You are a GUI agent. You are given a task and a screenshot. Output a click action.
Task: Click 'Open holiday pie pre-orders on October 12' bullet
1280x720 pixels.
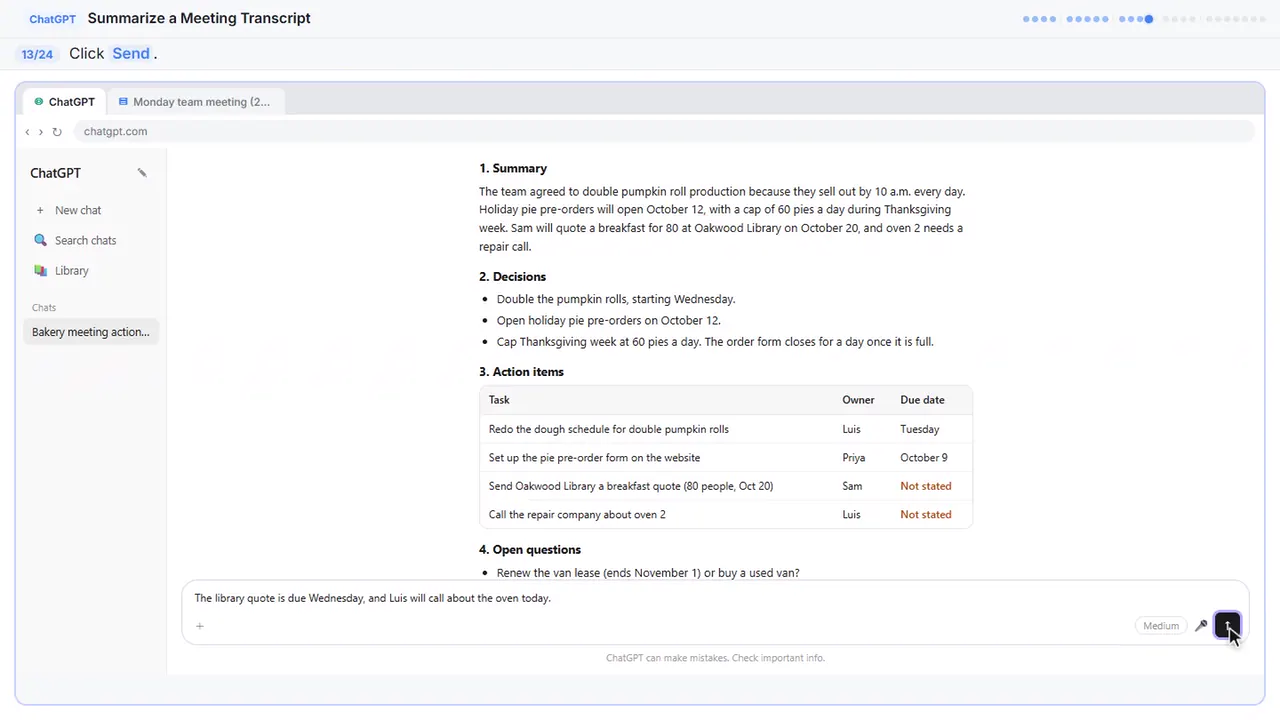pyautogui.click(x=609, y=320)
